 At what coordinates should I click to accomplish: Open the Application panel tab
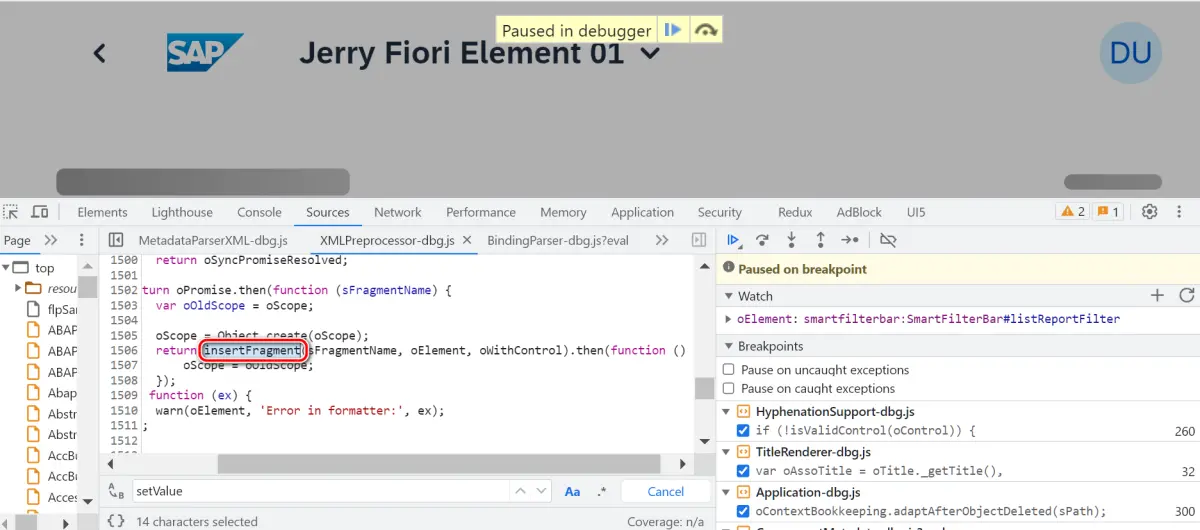[642, 212]
